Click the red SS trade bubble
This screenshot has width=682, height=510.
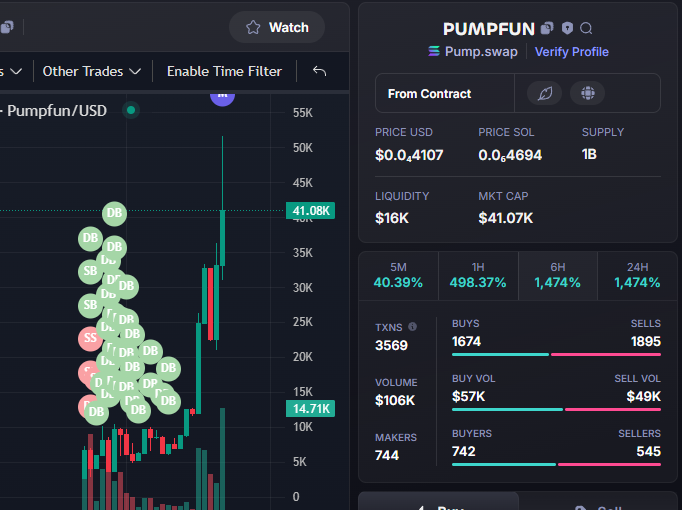click(90, 338)
